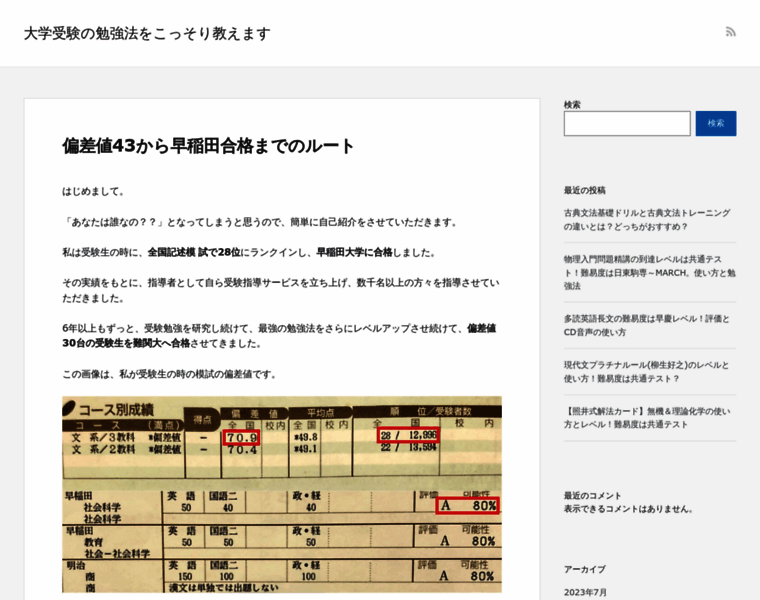Image resolution: width=760 pixels, height=600 pixels.
Task: Click the site title 大学受験の勉強法をこっそり教えます
Action: (x=147, y=34)
